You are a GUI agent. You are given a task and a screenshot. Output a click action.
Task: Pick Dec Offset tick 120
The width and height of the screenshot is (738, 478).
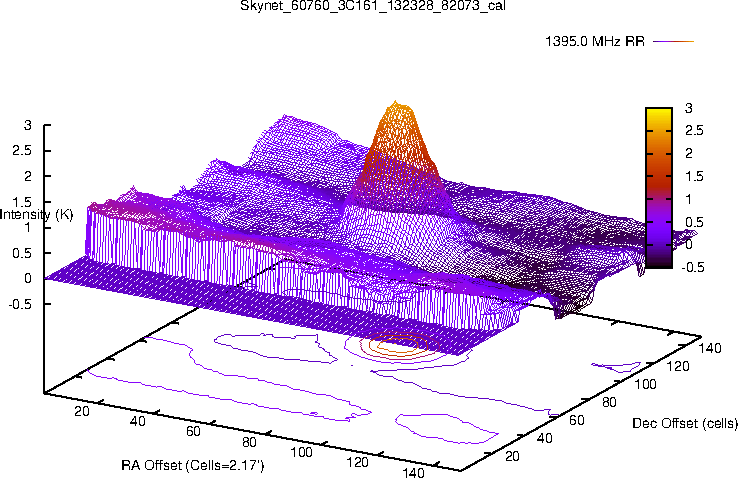pos(678,366)
